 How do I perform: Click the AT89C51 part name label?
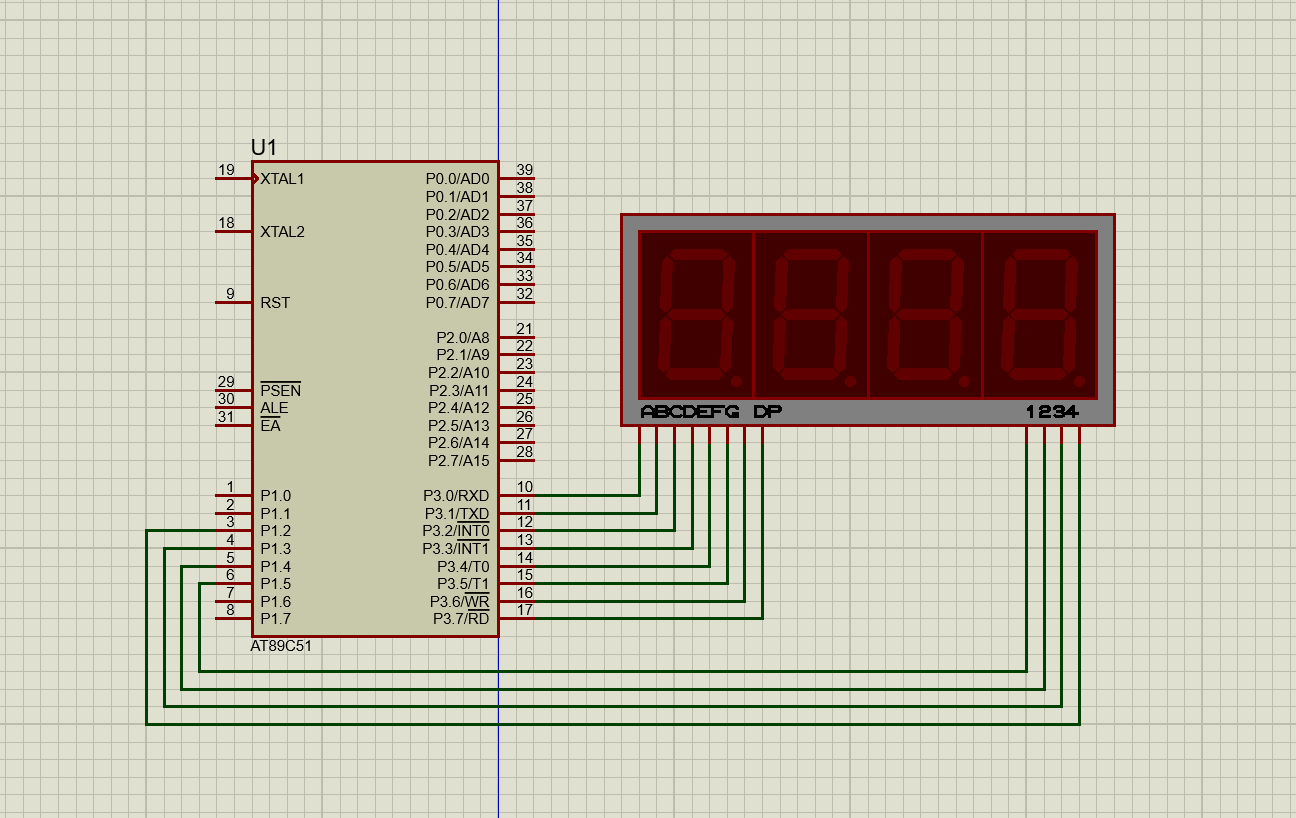click(x=281, y=646)
